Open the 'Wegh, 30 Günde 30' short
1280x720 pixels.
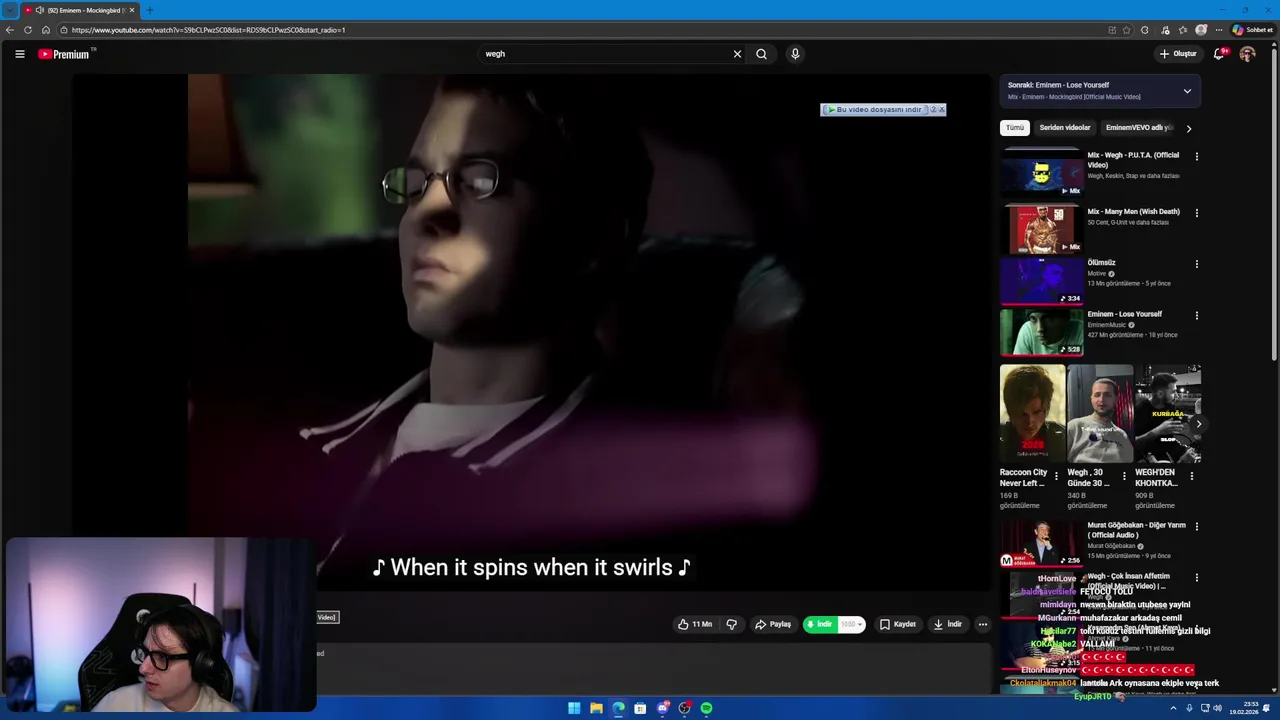[1100, 414]
